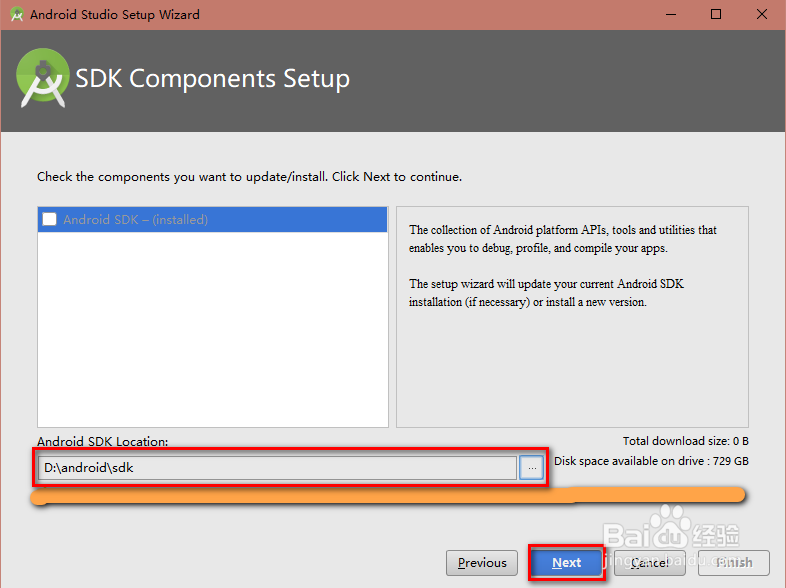The height and width of the screenshot is (588, 786).
Task: Click the SDK description paragraph about platform APIs
Action: point(562,239)
